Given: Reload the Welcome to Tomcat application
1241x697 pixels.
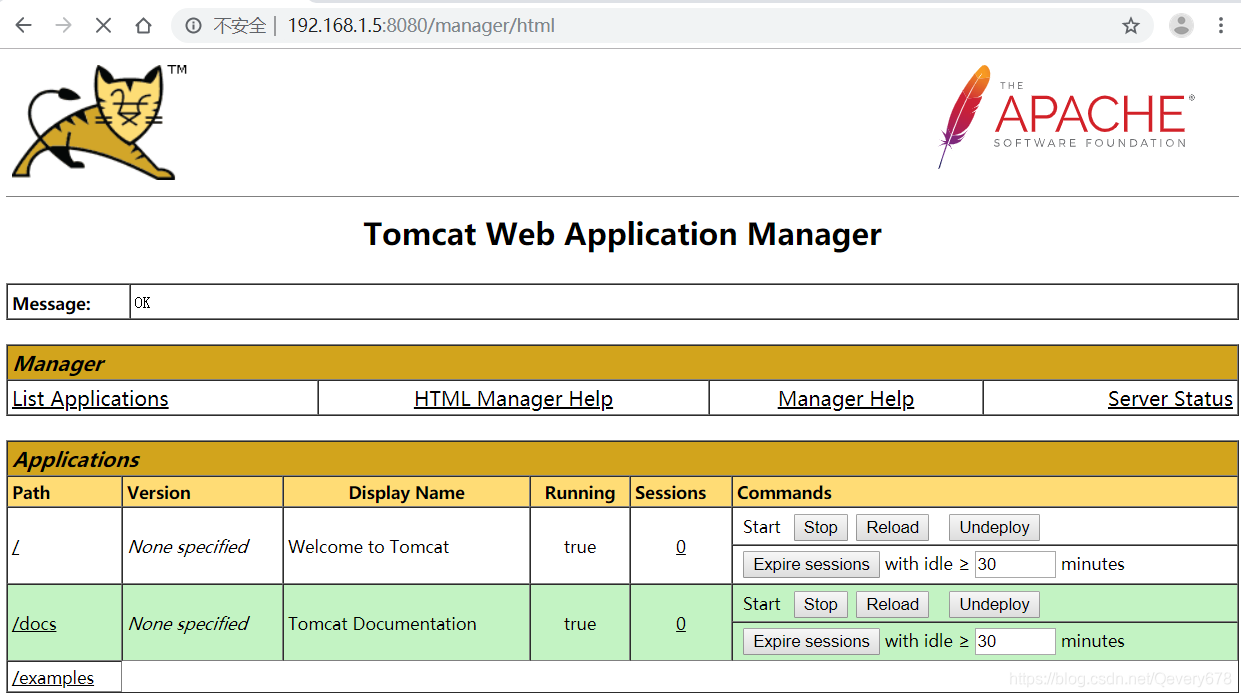Looking at the screenshot, I should pos(892,527).
